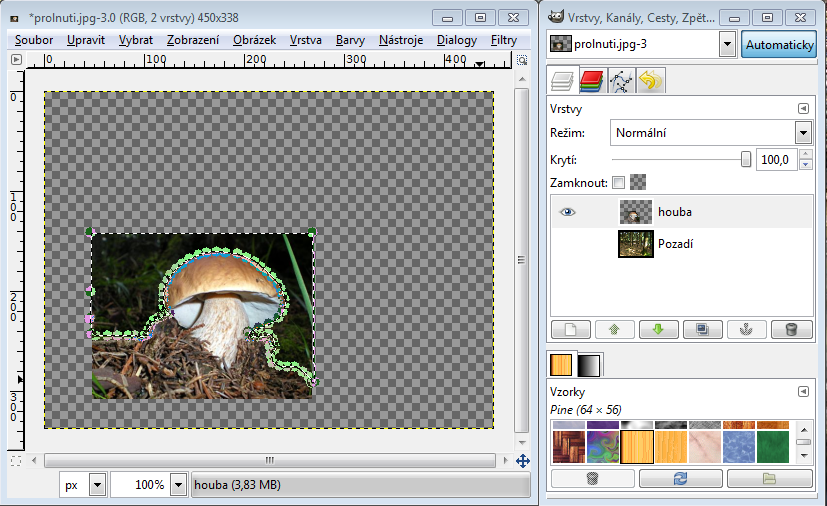Open the px unit dropdown in status bar
827x506 pixels.
(97, 485)
